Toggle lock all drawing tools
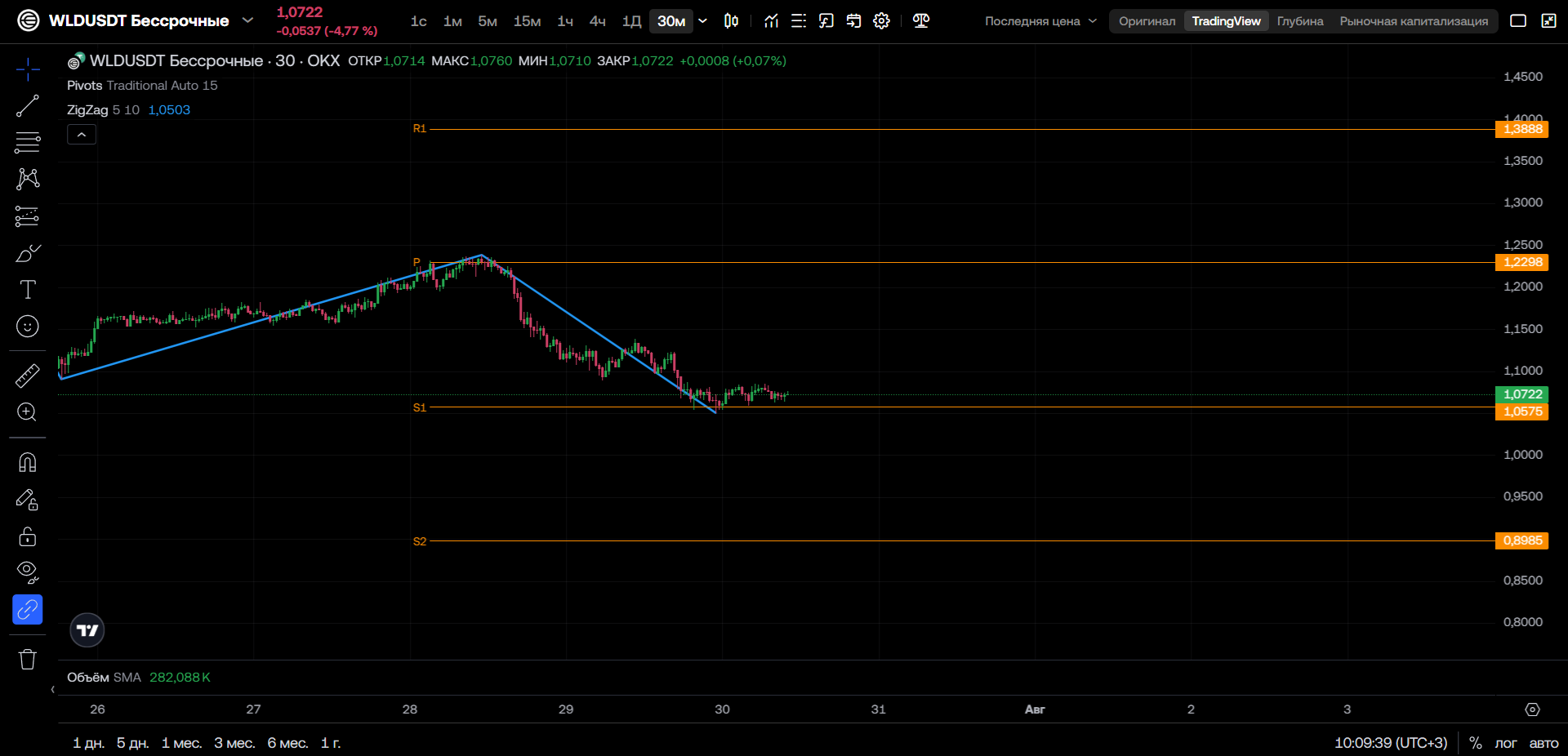This screenshot has width=1568, height=756. click(28, 536)
